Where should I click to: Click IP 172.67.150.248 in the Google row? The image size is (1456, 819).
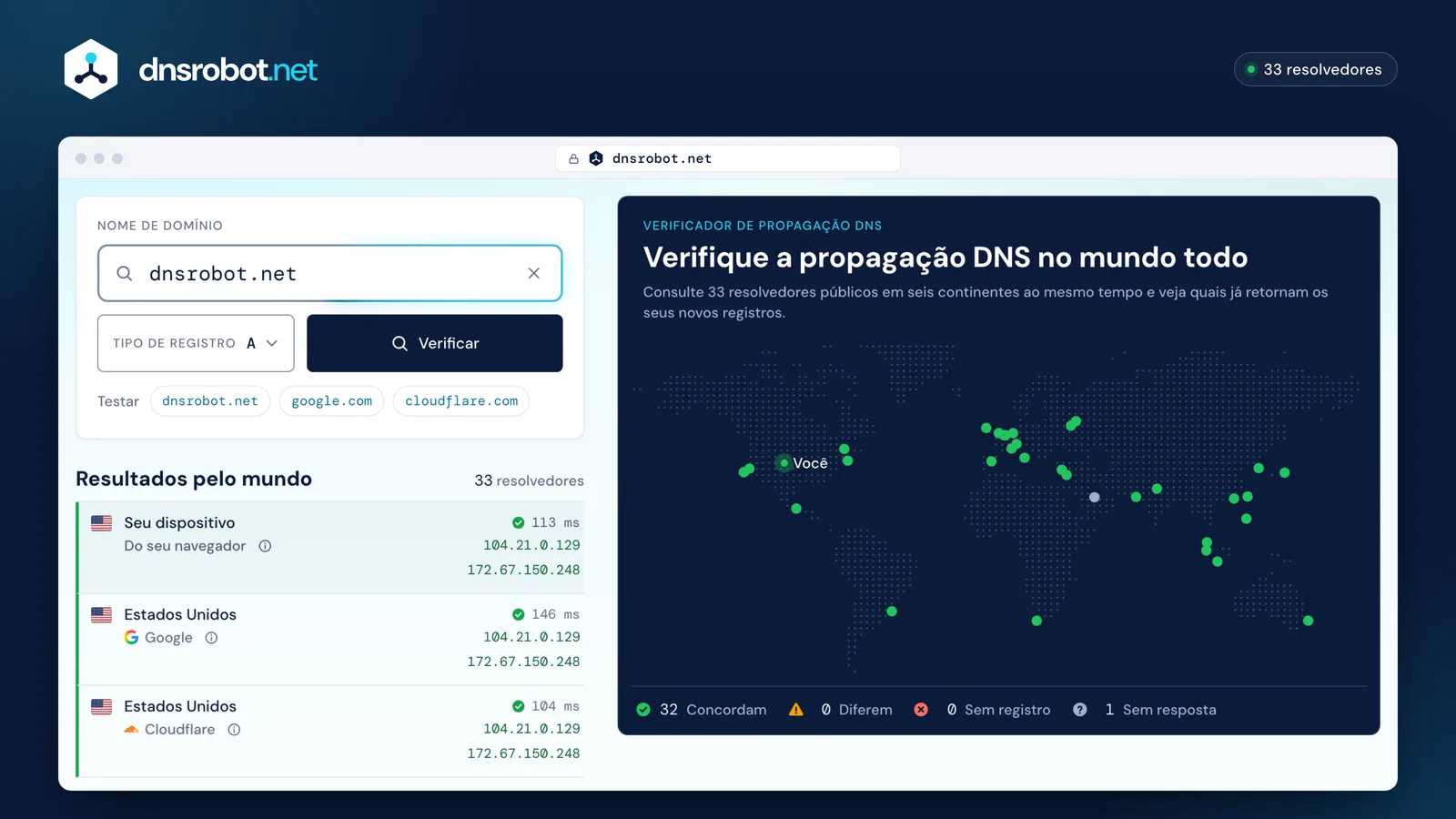point(523,662)
